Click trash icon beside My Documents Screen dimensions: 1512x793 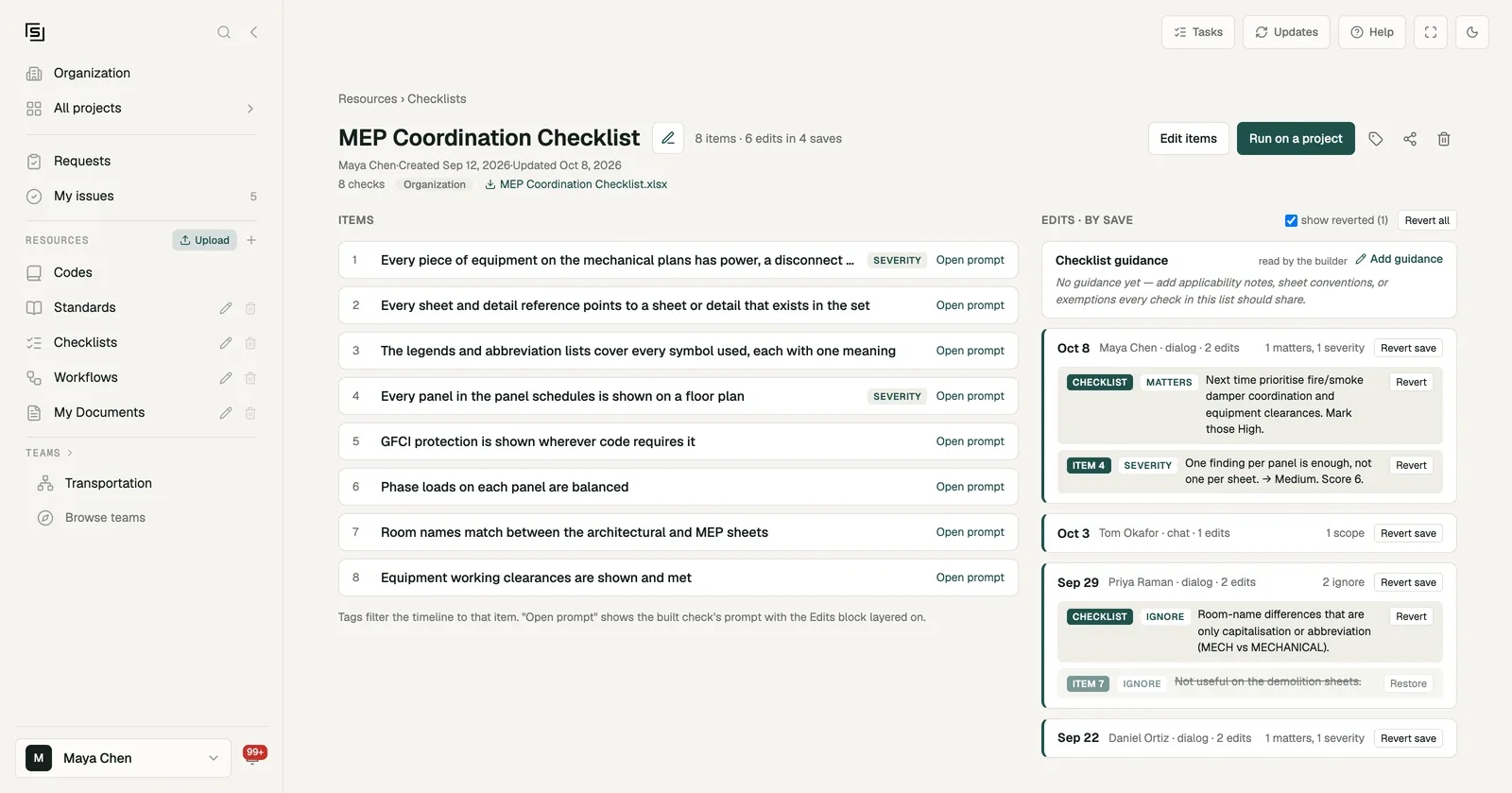250,413
